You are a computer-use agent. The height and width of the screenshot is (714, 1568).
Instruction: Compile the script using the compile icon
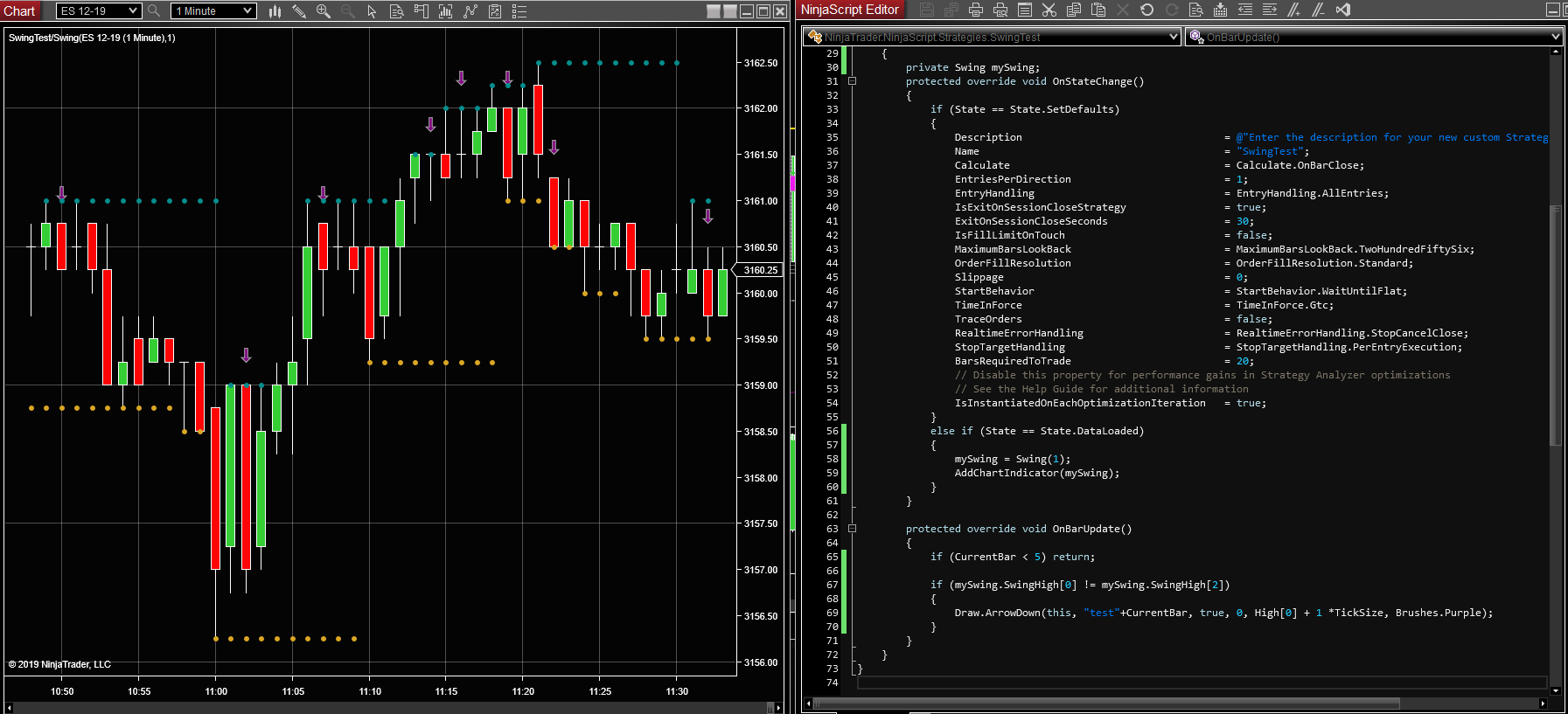[x=1221, y=10]
